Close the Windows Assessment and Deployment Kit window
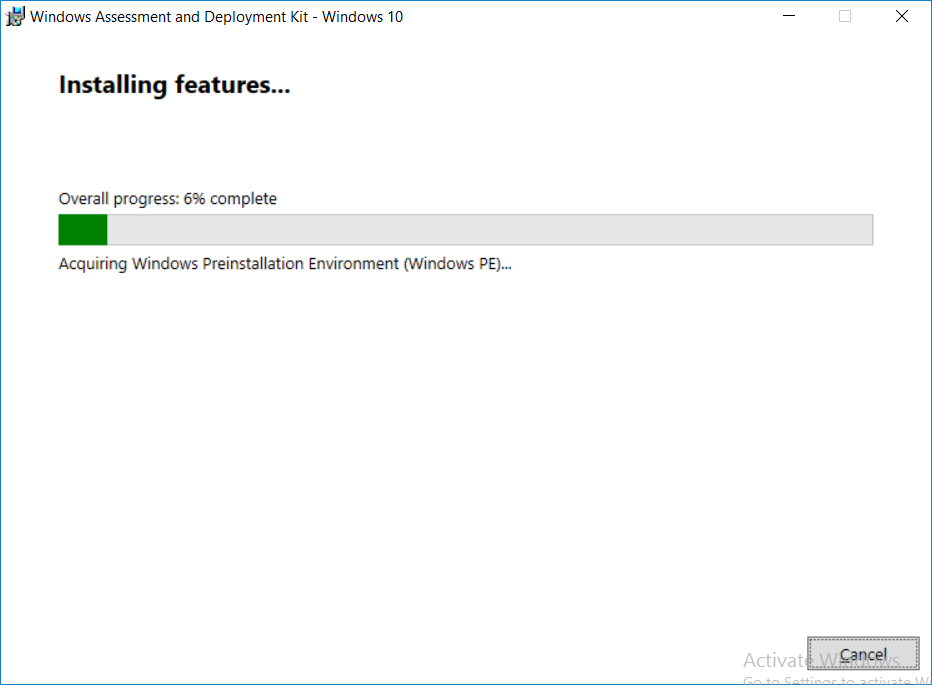 [x=902, y=16]
